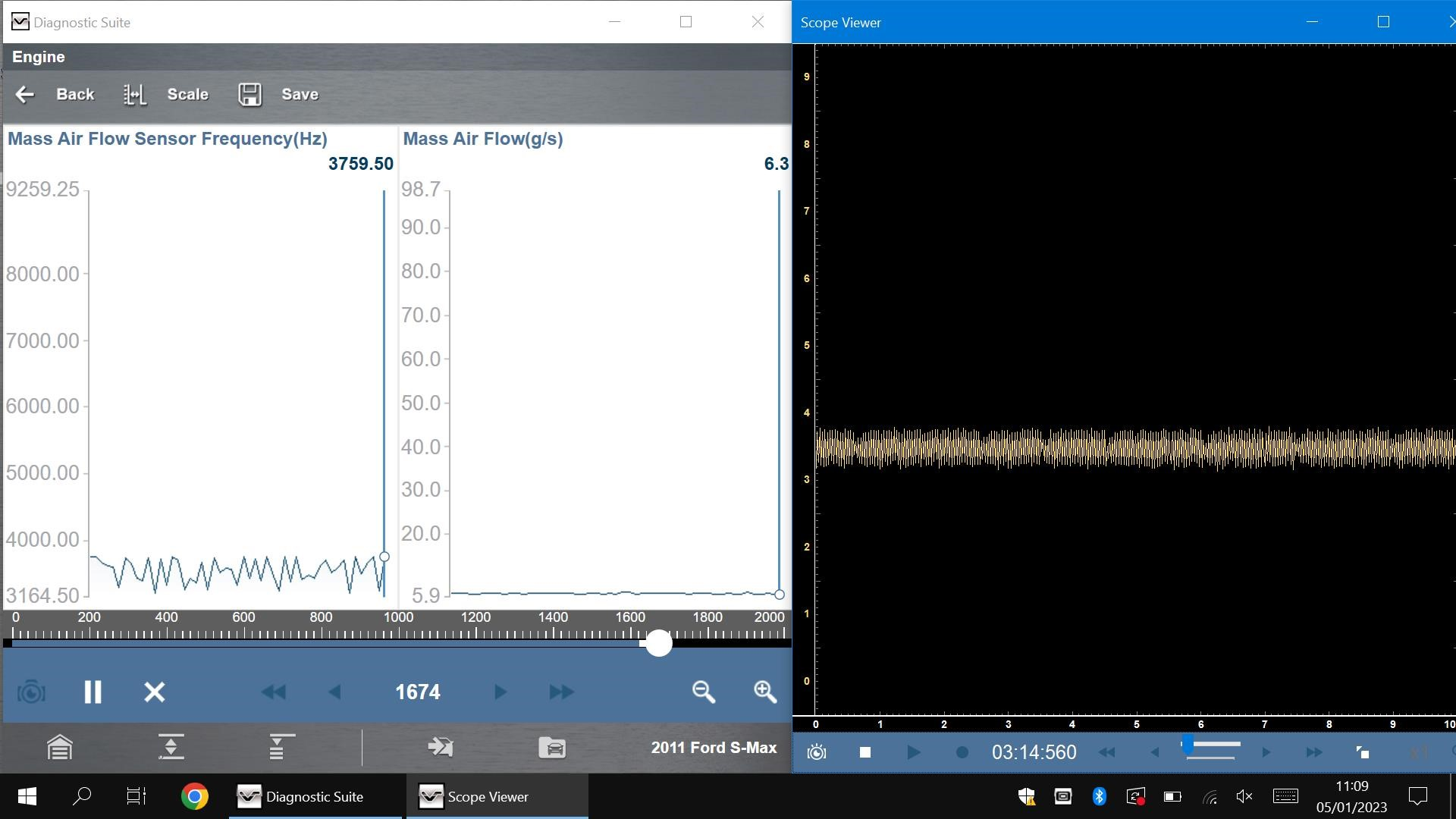Click the export arrow icon in bottom bar
This screenshot has height=819, width=1456.
[x=441, y=748]
